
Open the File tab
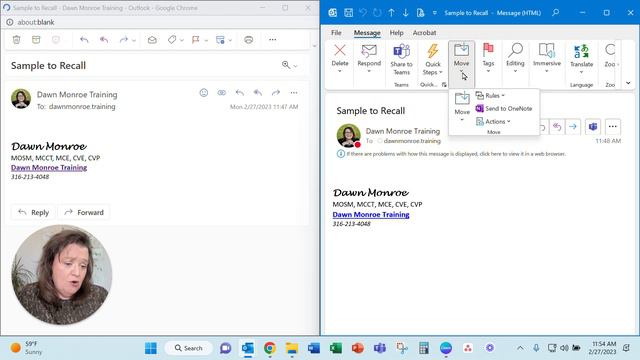tap(336, 33)
